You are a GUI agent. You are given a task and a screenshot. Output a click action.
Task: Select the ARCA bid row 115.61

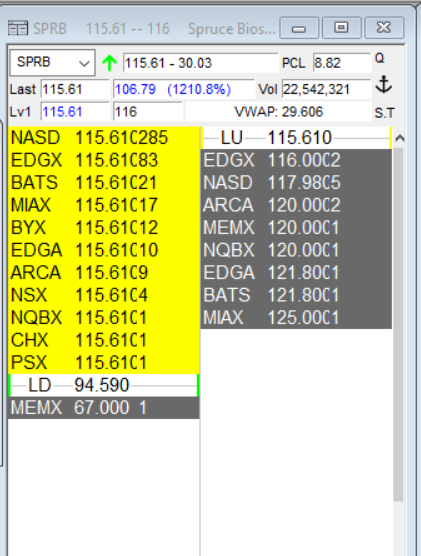104,273
